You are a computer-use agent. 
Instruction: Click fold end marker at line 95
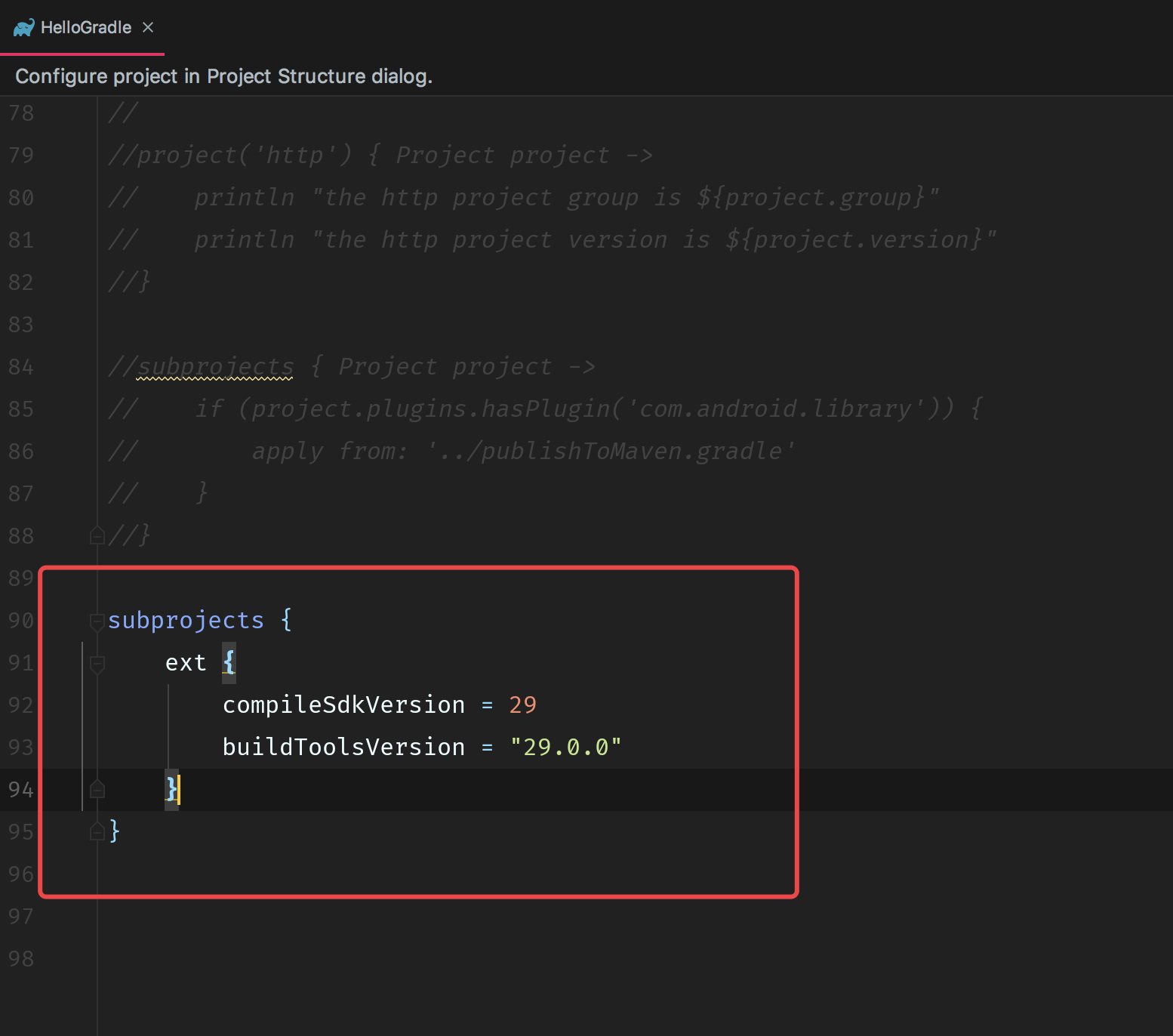[x=97, y=831]
